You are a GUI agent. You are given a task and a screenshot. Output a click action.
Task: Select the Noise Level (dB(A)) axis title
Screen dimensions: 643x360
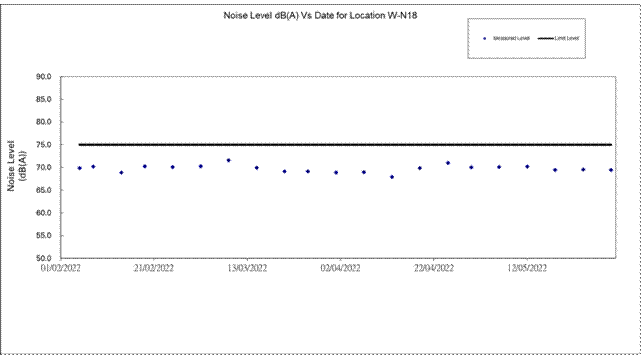(16, 166)
